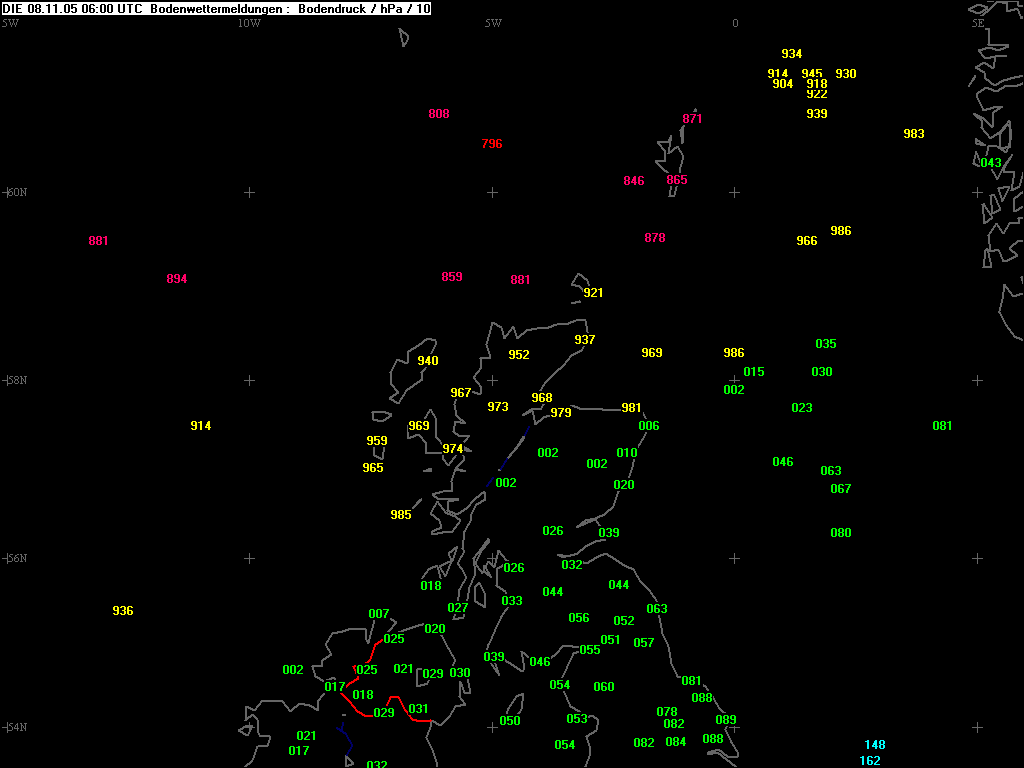The width and height of the screenshot is (1024, 768).
Task: Select the 54N latitude label
Action: tap(15, 727)
